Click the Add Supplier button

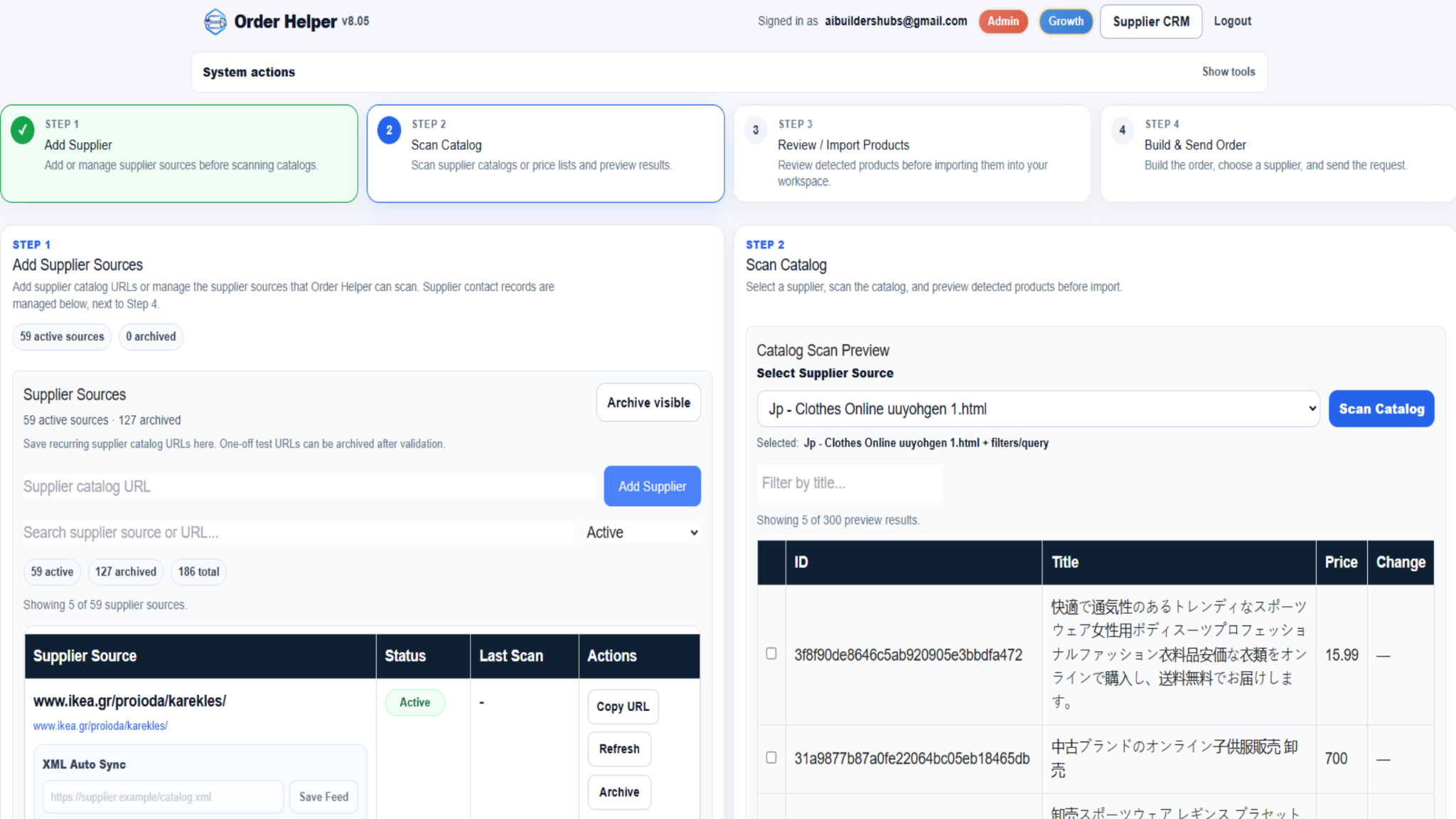click(x=652, y=486)
